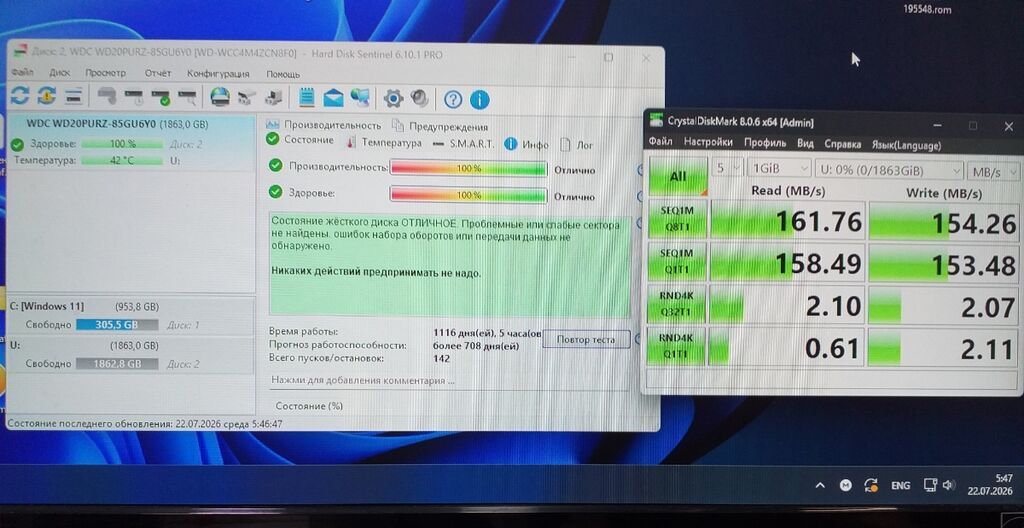This screenshot has height=528, width=1024.
Task: Switch to the Температура tab
Action: point(384,142)
